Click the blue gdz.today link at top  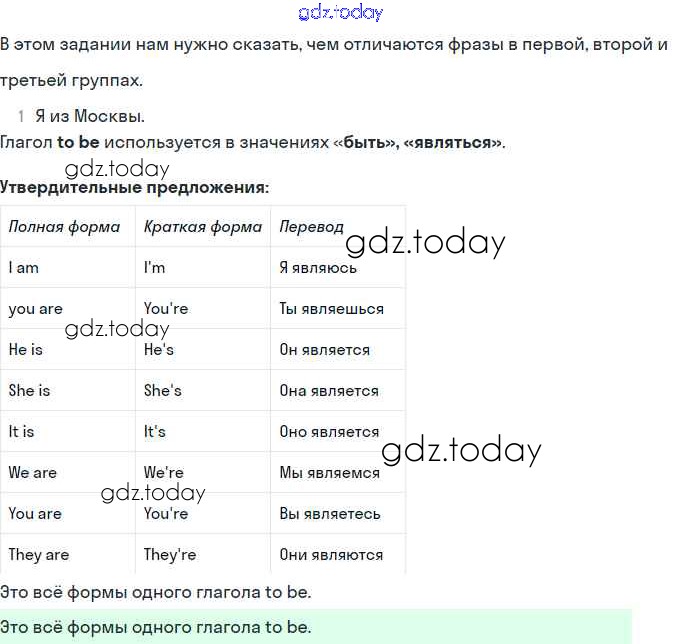340,13
